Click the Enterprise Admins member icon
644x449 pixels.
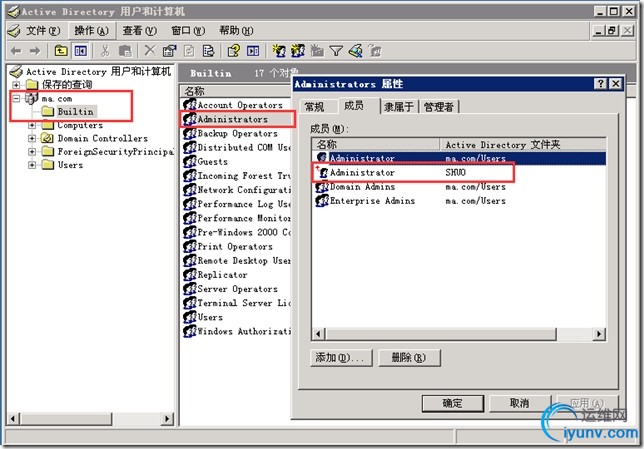pyautogui.click(x=322, y=201)
